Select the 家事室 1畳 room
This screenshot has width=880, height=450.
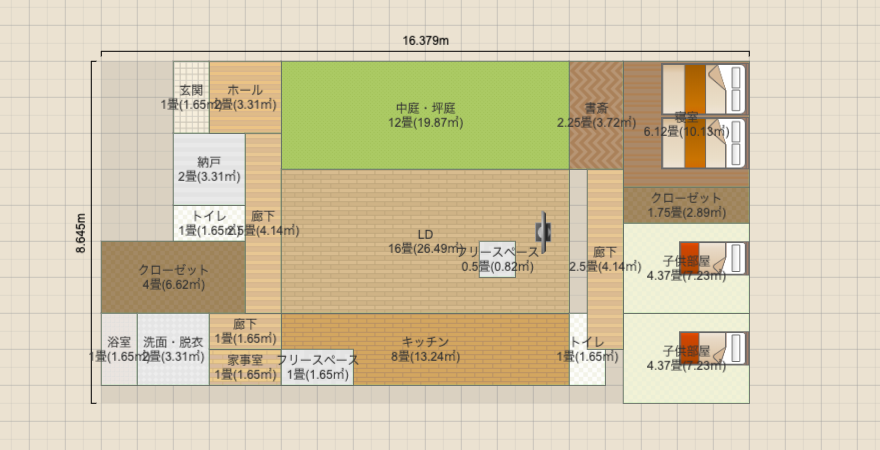tap(245, 367)
